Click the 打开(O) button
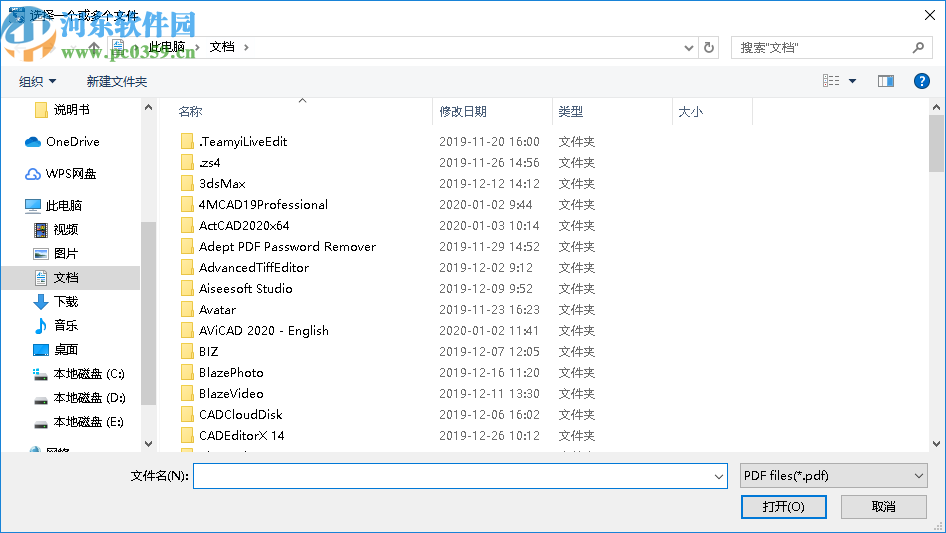Image resolution: width=946 pixels, height=533 pixels. 784,506
